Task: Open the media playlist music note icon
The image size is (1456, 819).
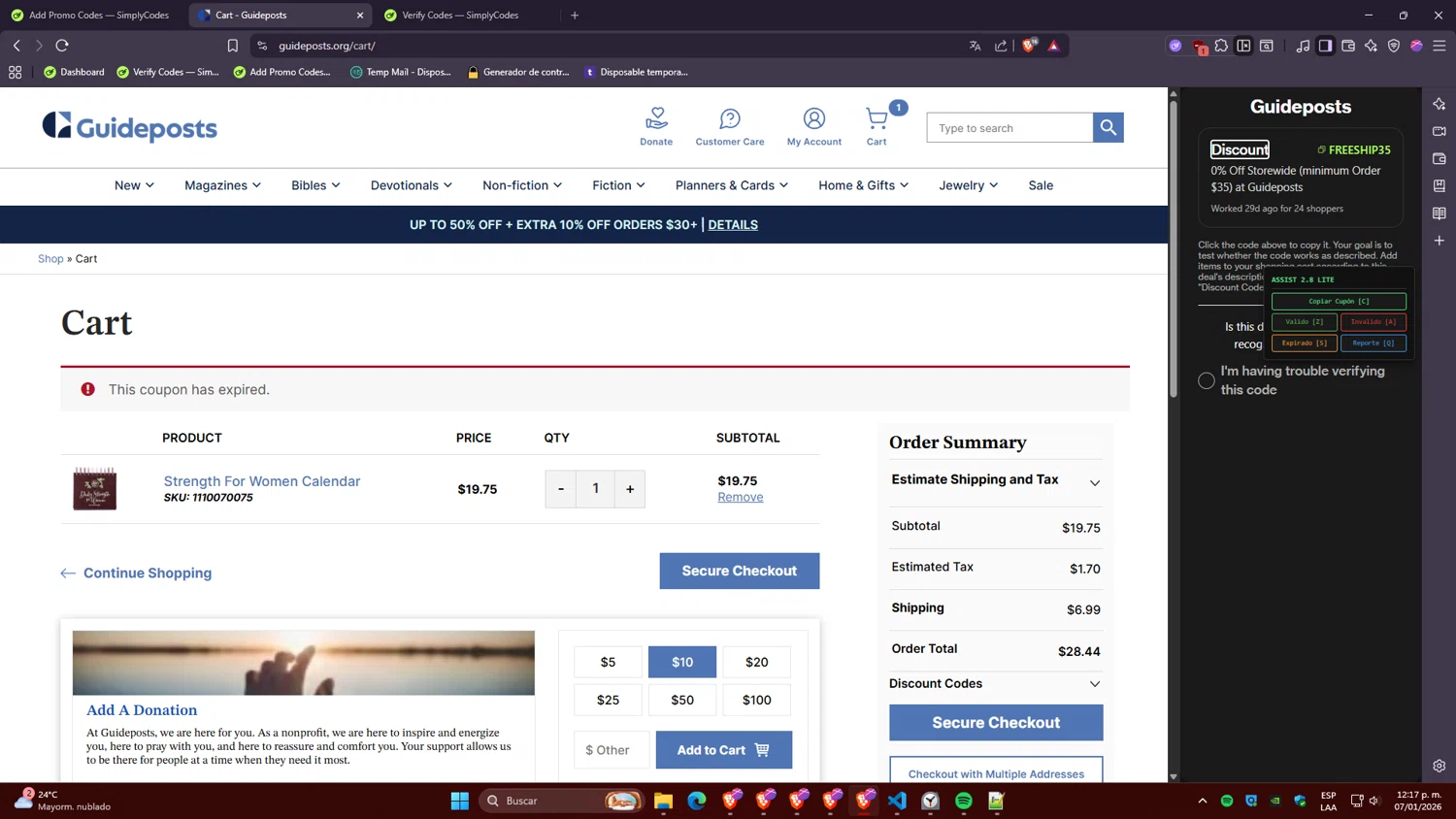Action: [x=1303, y=46]
